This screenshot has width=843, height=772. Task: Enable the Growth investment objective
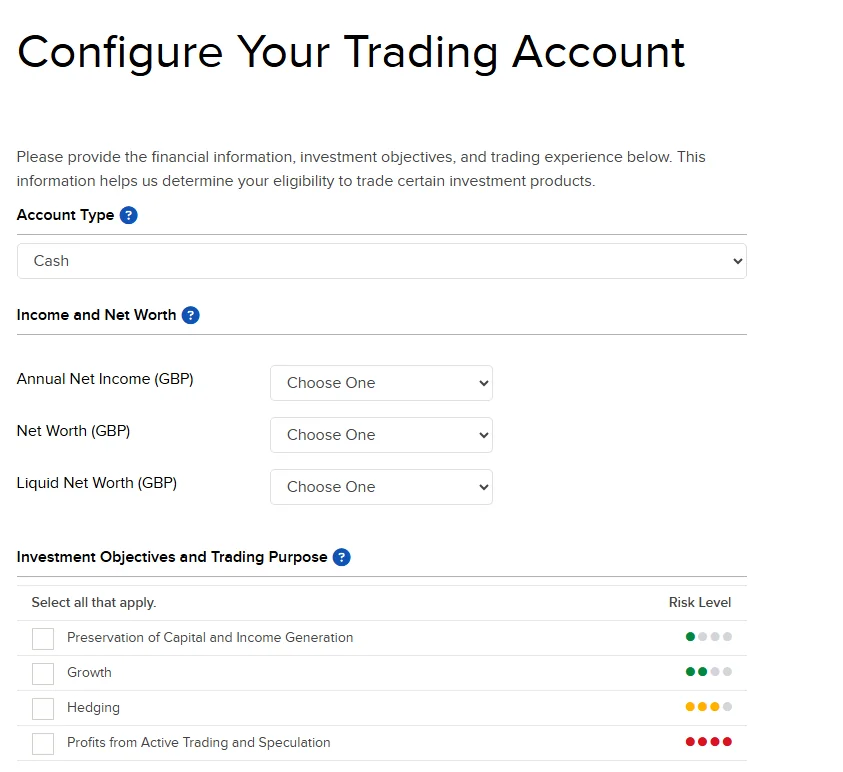coord(42,673)
